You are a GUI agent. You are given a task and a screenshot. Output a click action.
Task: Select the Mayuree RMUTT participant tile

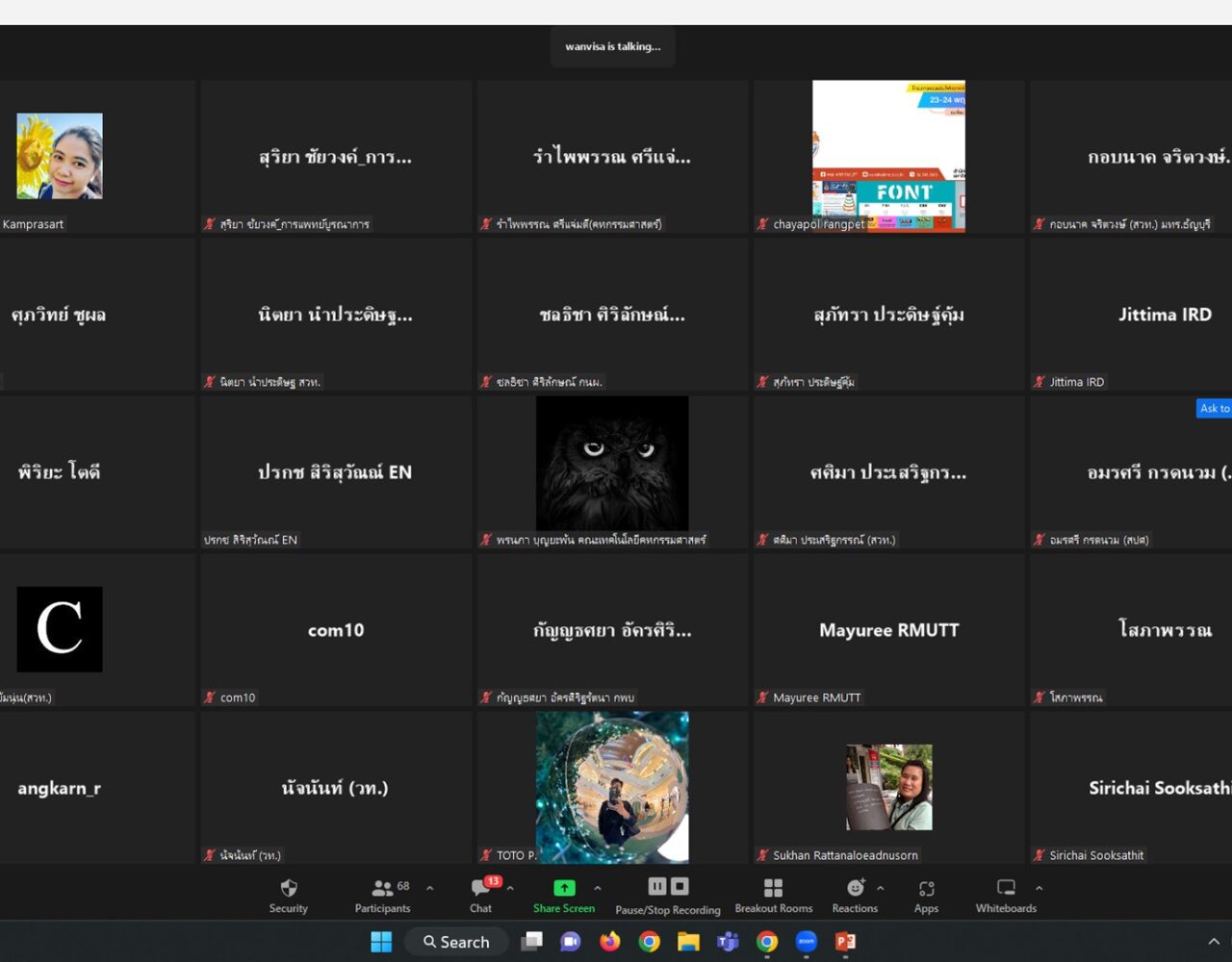889,630
